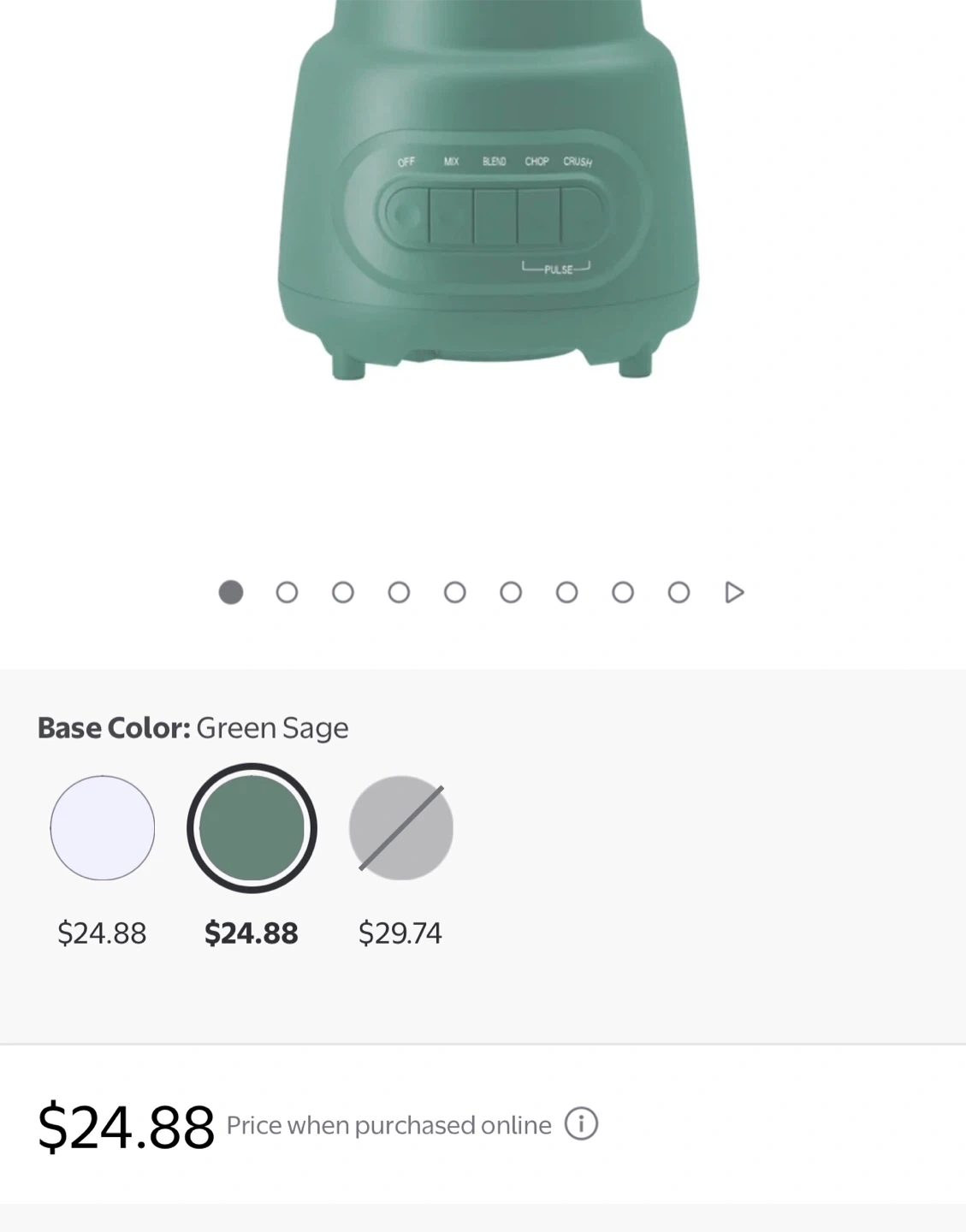Image resolution: width=966 pixels, height=1232 pixels.
Task: Select the sixth carousel image dot
Action: pos(511,592)
